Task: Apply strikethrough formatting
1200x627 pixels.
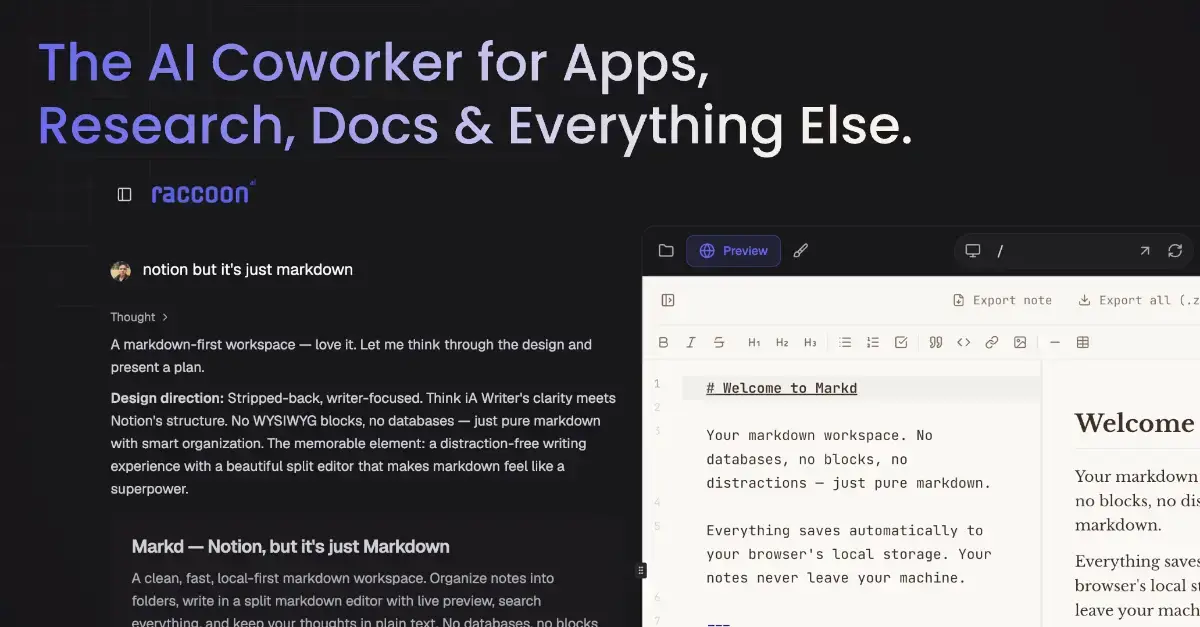Action: [x=719, y=342]
